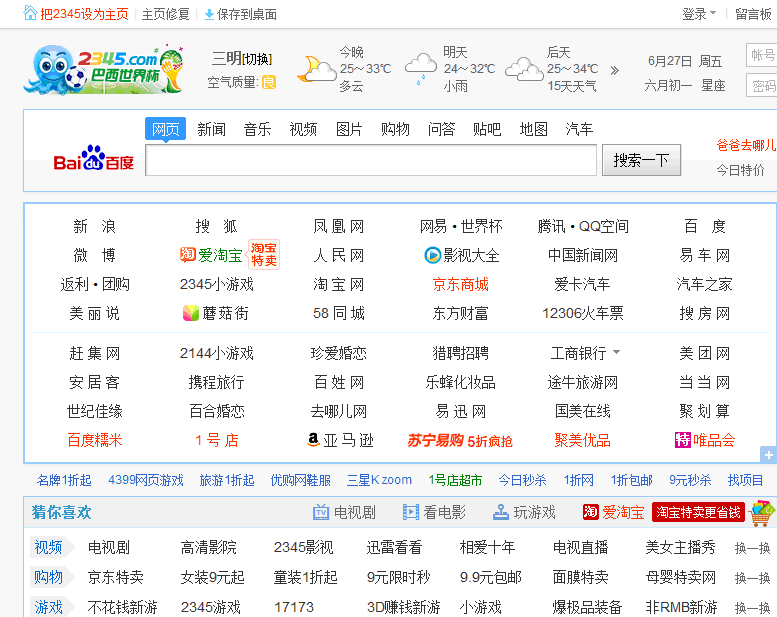The height and width of the screenshot is (617, 777).
Task: Click the joystick icon beside 玩游戏
Action: click(x=501, y=512)
